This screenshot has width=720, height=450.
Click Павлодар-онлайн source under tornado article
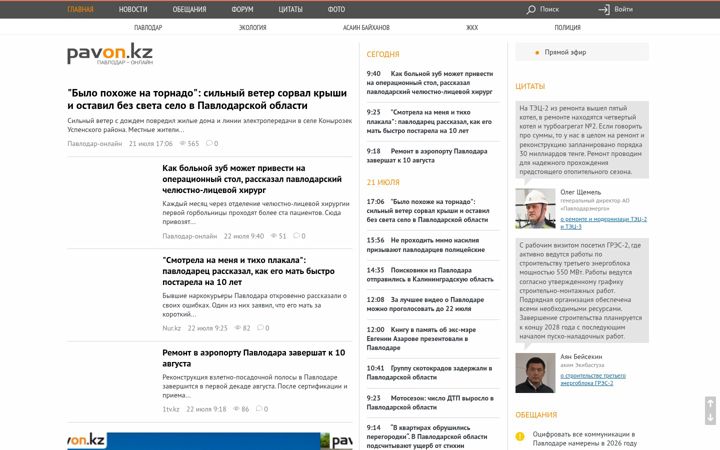point(95,144)
